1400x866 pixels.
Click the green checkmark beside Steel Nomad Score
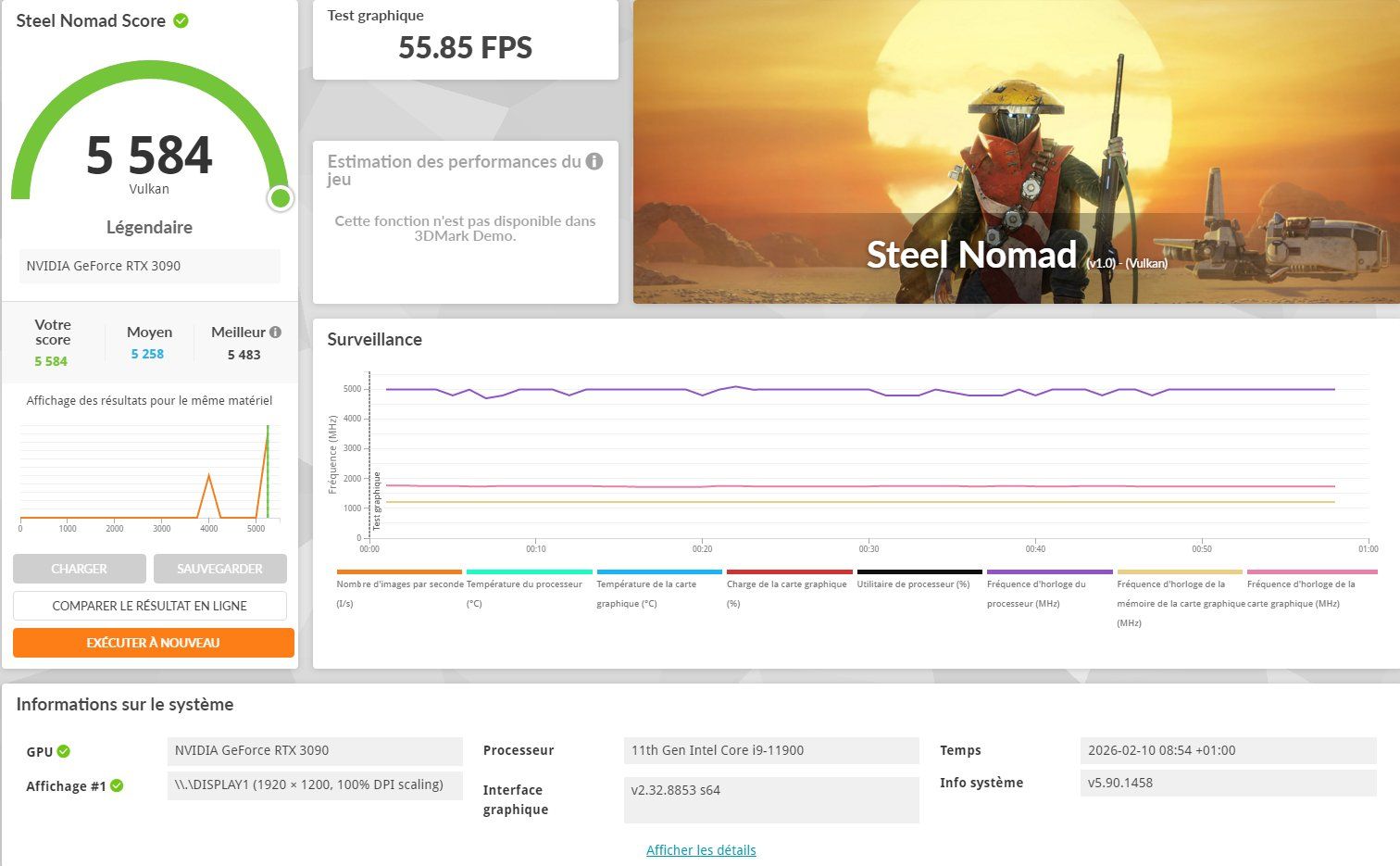click(181, 20)
